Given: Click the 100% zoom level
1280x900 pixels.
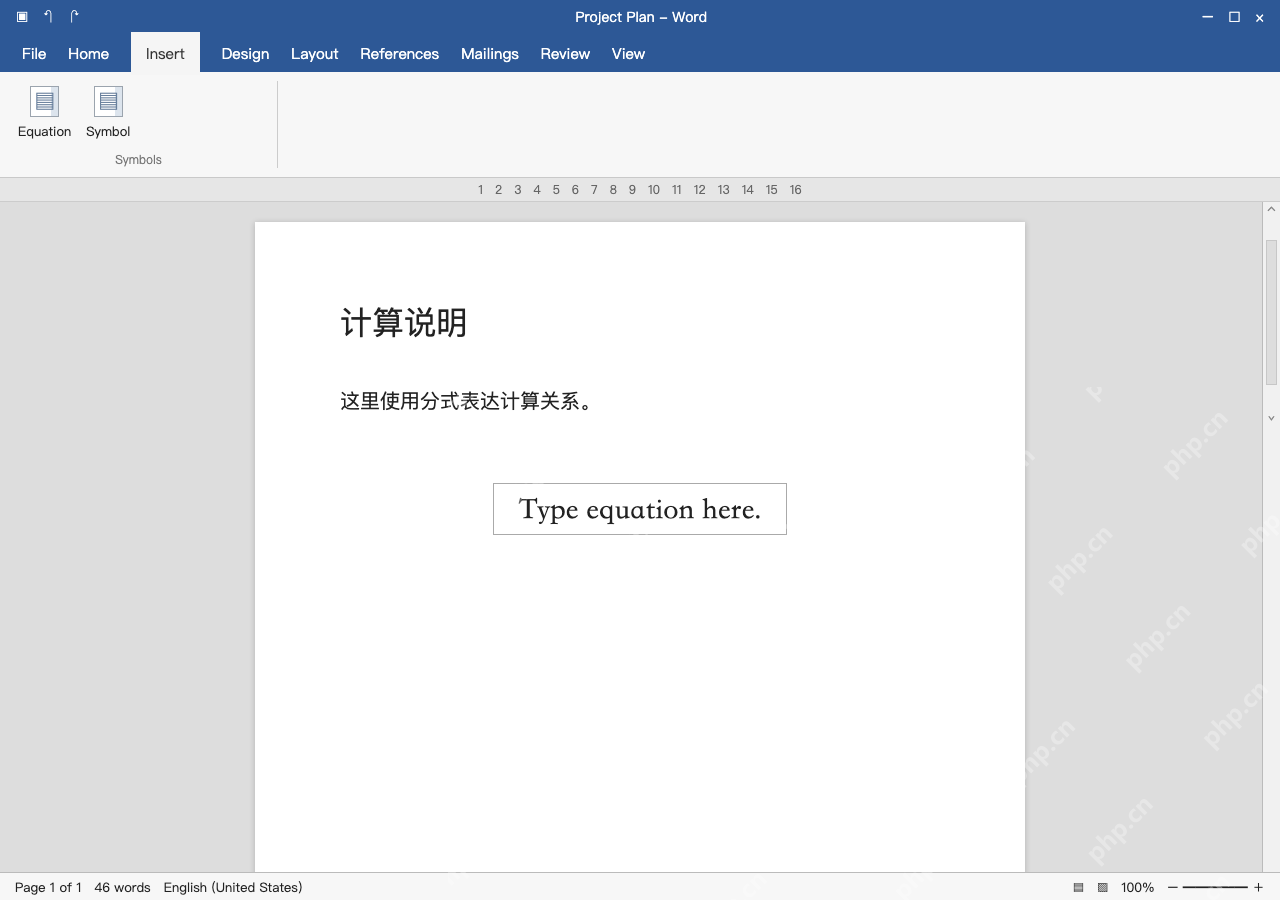Looking at the screenshot, I should (x=1137, y=887).
